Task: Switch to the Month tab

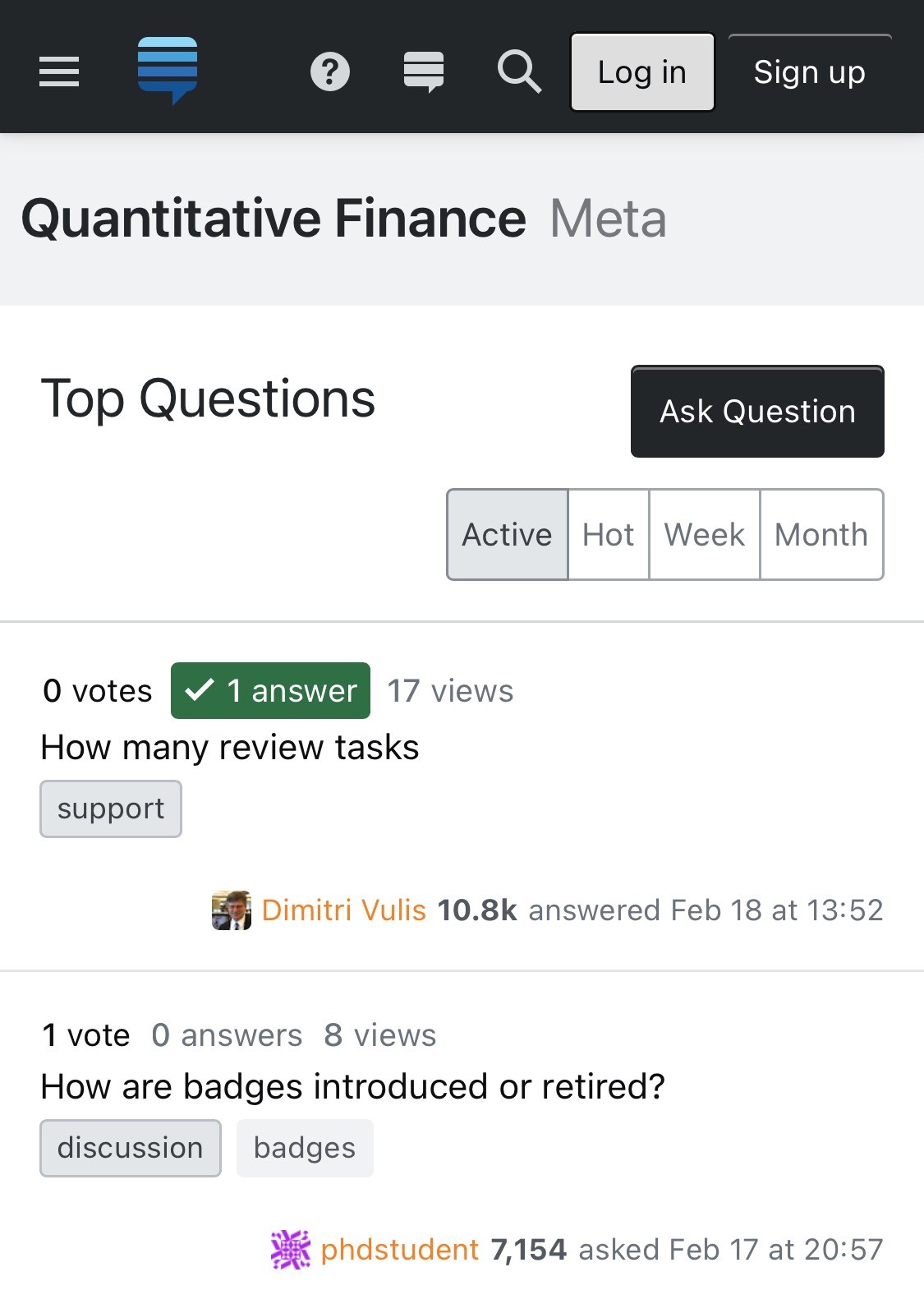Action: (x=821, y=535)
